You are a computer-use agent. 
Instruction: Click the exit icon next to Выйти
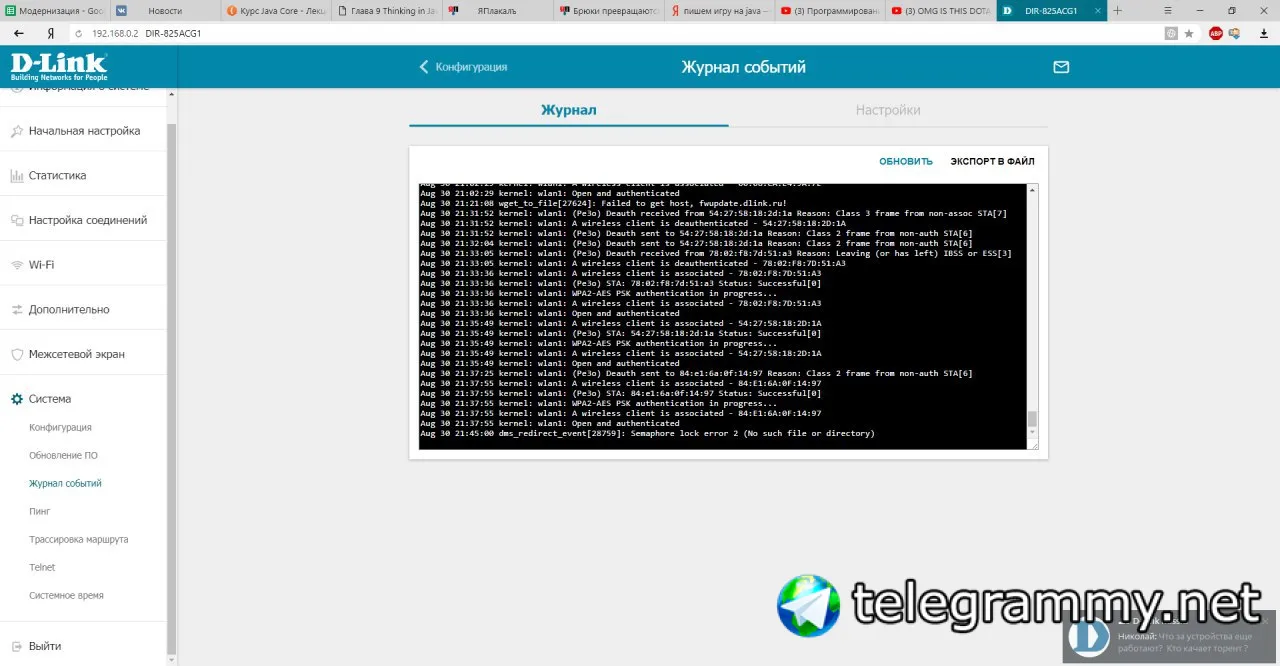click(x=17, y=647)
